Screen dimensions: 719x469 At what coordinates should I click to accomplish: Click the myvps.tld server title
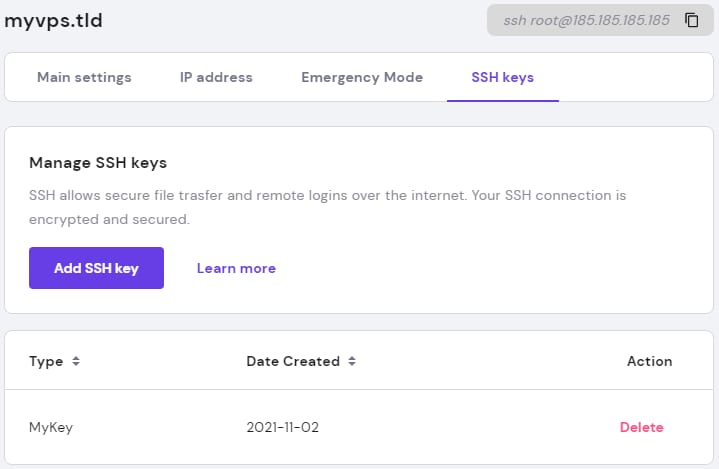tap(53, 20)
